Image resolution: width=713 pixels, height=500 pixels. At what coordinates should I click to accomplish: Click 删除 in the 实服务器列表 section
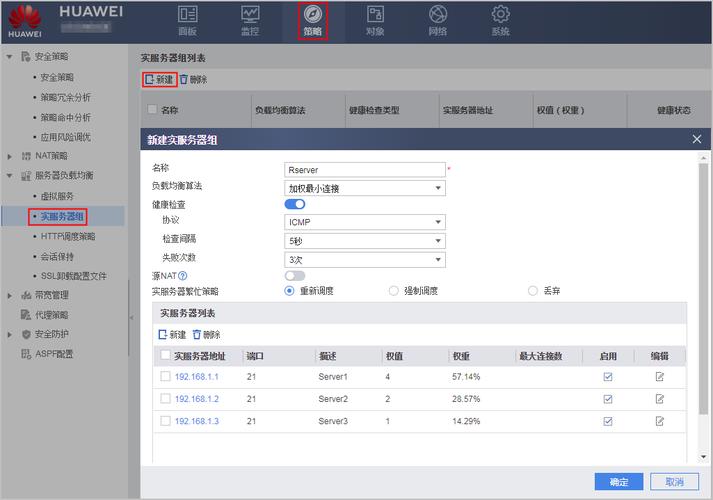coord(206,335)
